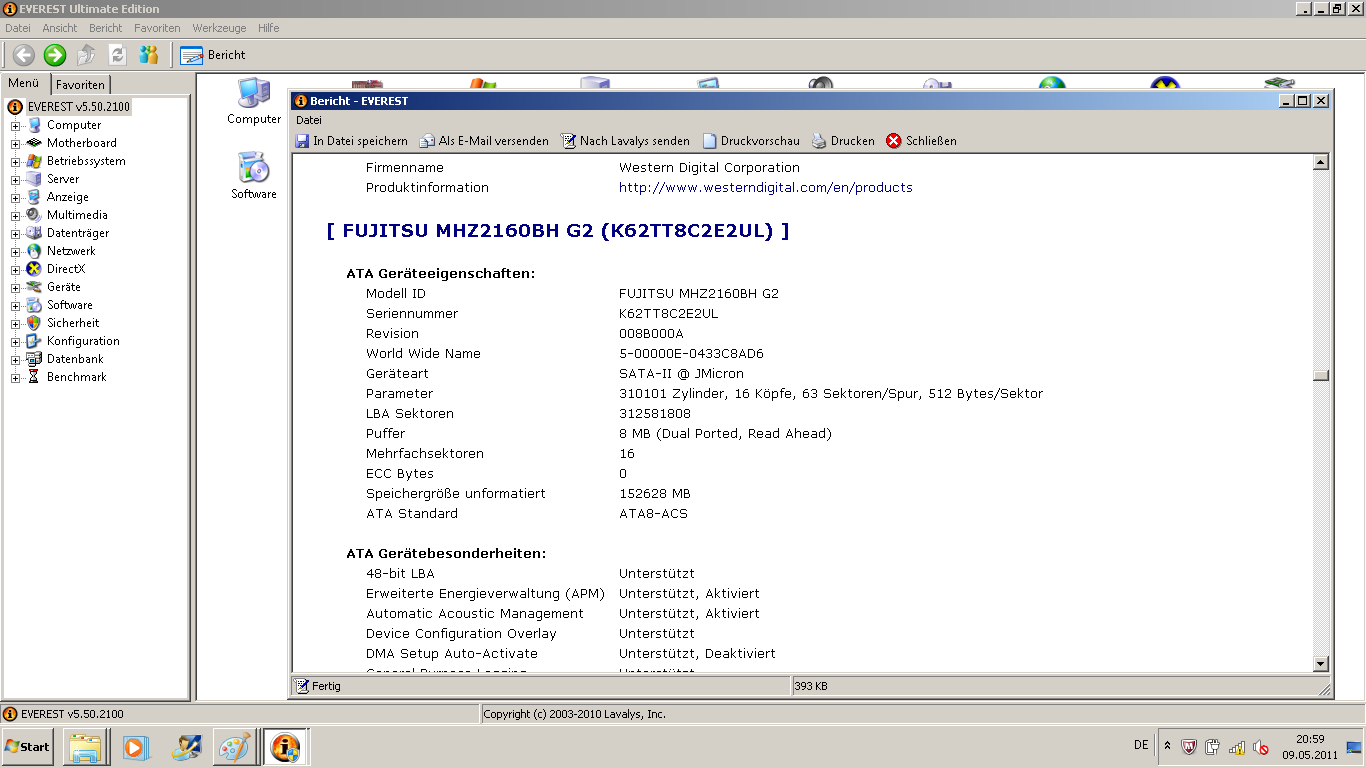Click Nach Lavalys senden

625,141
